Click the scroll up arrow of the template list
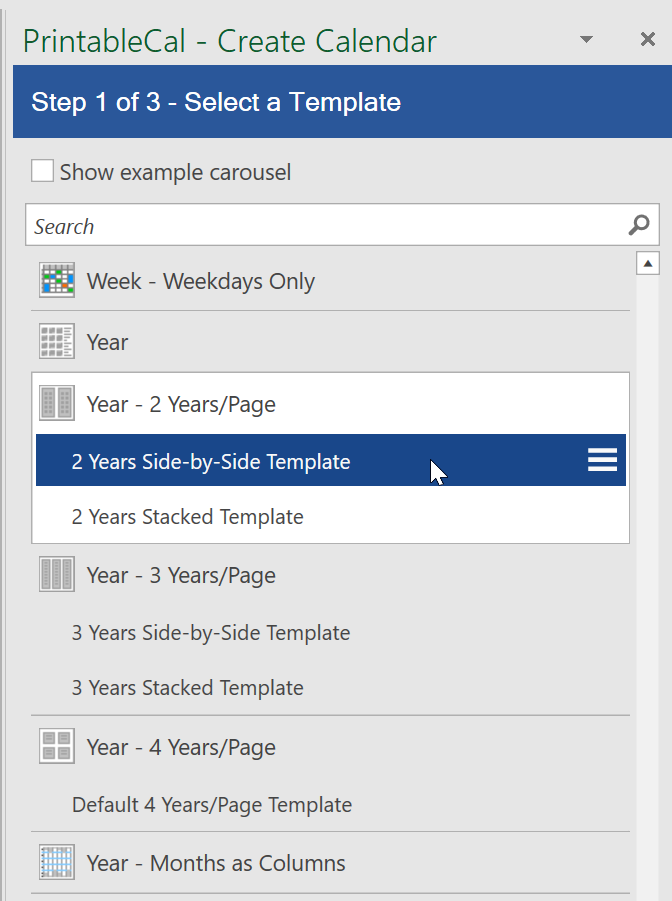This screenshot has height=901, width=672. click(648, 264)
